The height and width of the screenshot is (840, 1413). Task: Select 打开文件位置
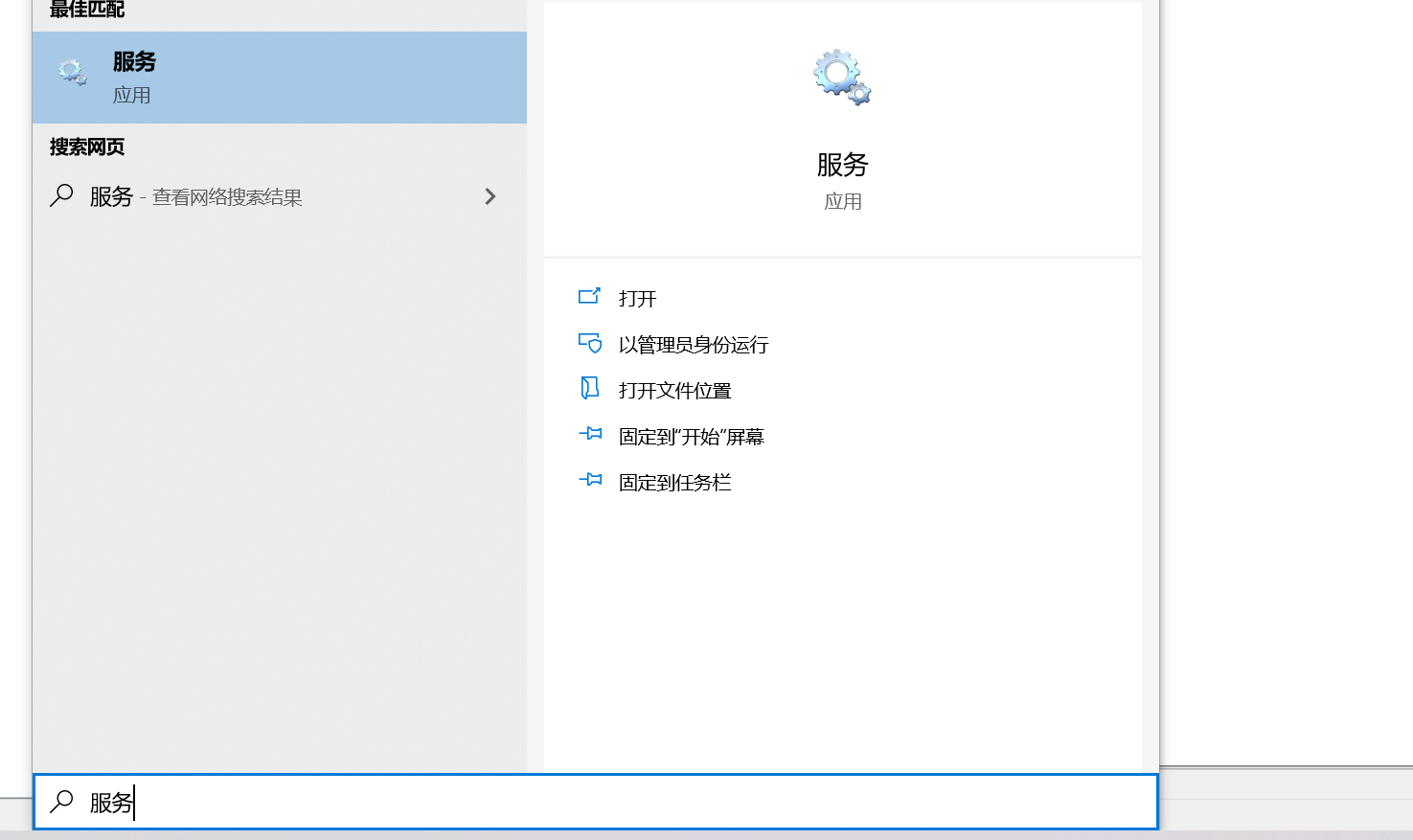[x=675, y=391]
